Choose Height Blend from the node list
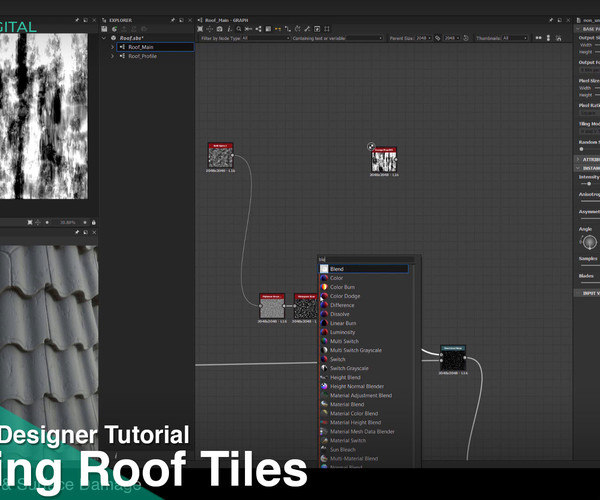Image resolution: width=600 pixels, height=500 pixels. 345,377
